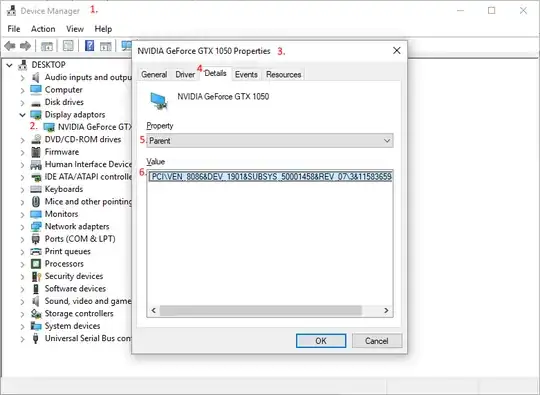
Task: Click the System devices icon
Action: (x=36, y=326)
